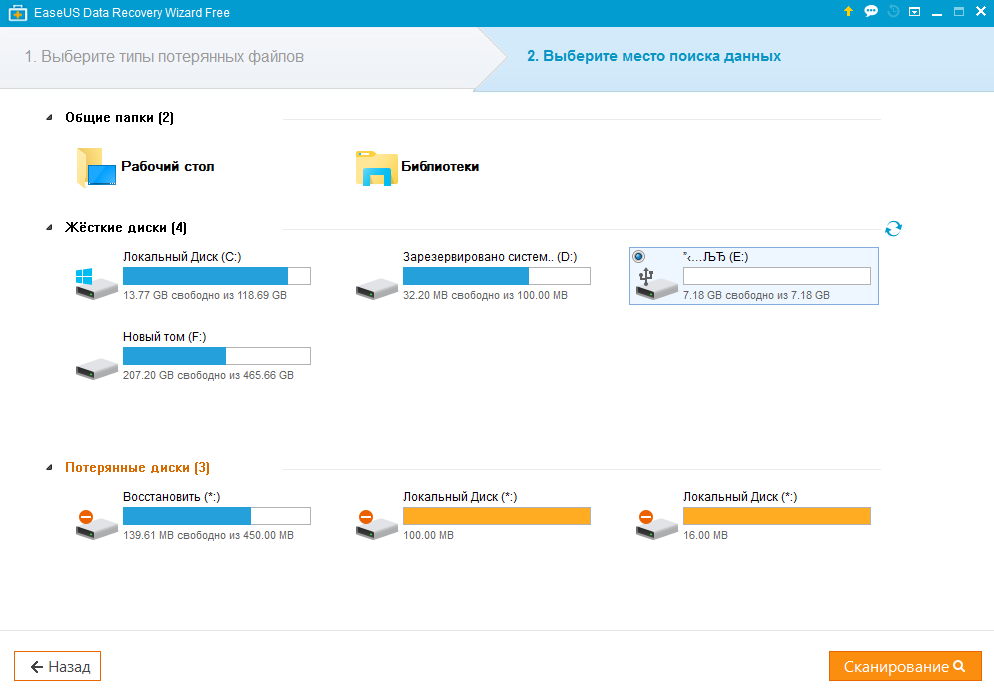Image resolution: width=994 pixels, height=694 pixels.
Task: Click the Библиотеки label
Action: click(x=440, y=167)
